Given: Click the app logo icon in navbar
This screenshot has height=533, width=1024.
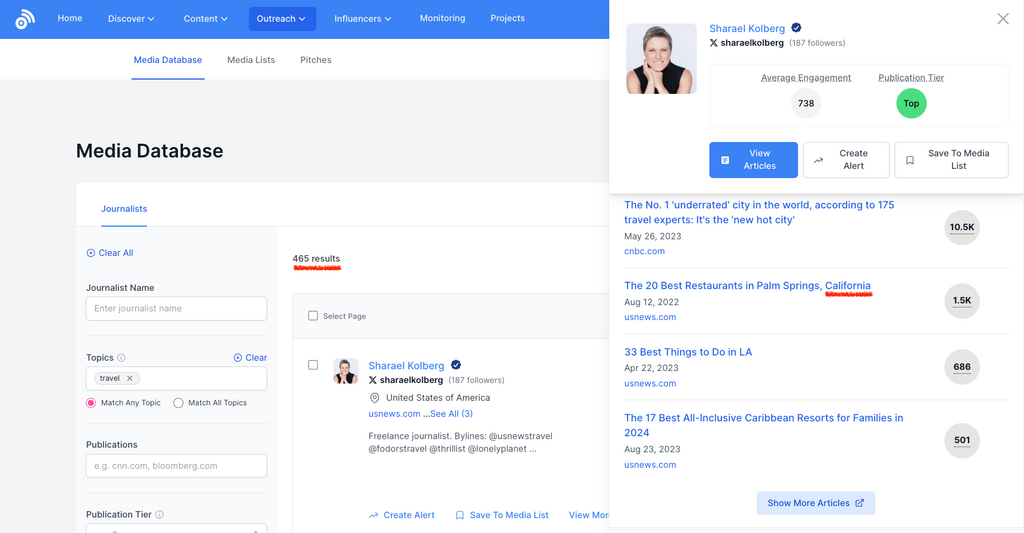Looking at the screenshot, I should pyautogui.click(x=25, y=19).
